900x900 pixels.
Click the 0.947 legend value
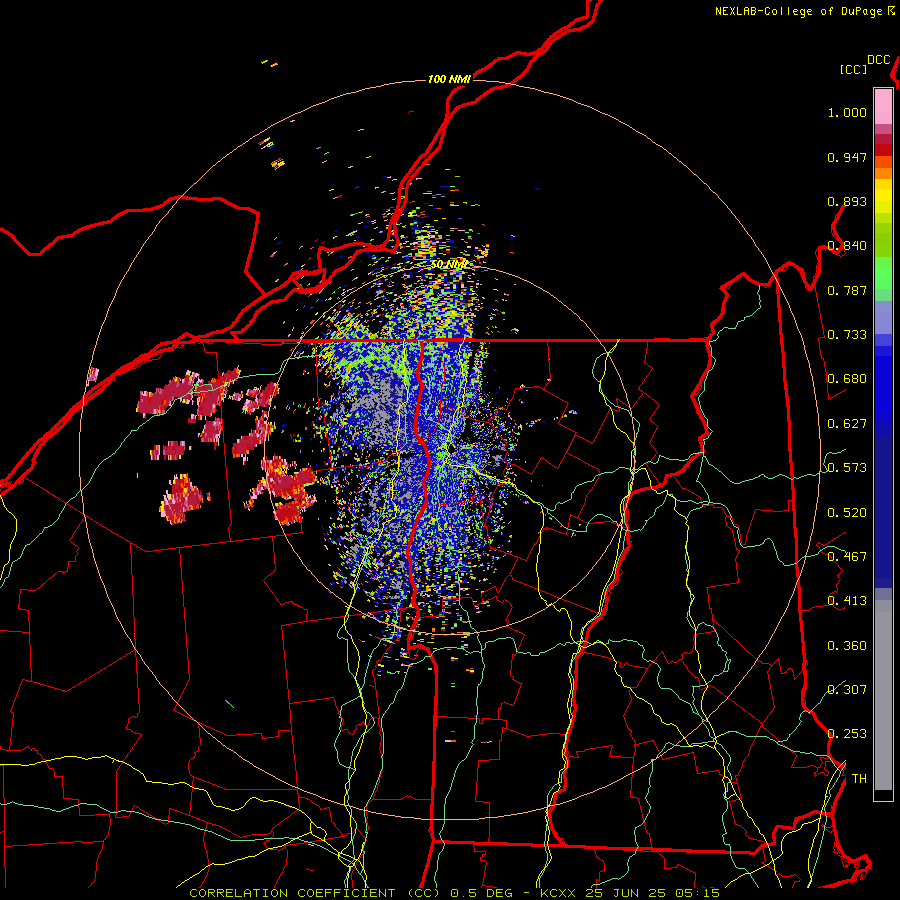click(847, 157)
